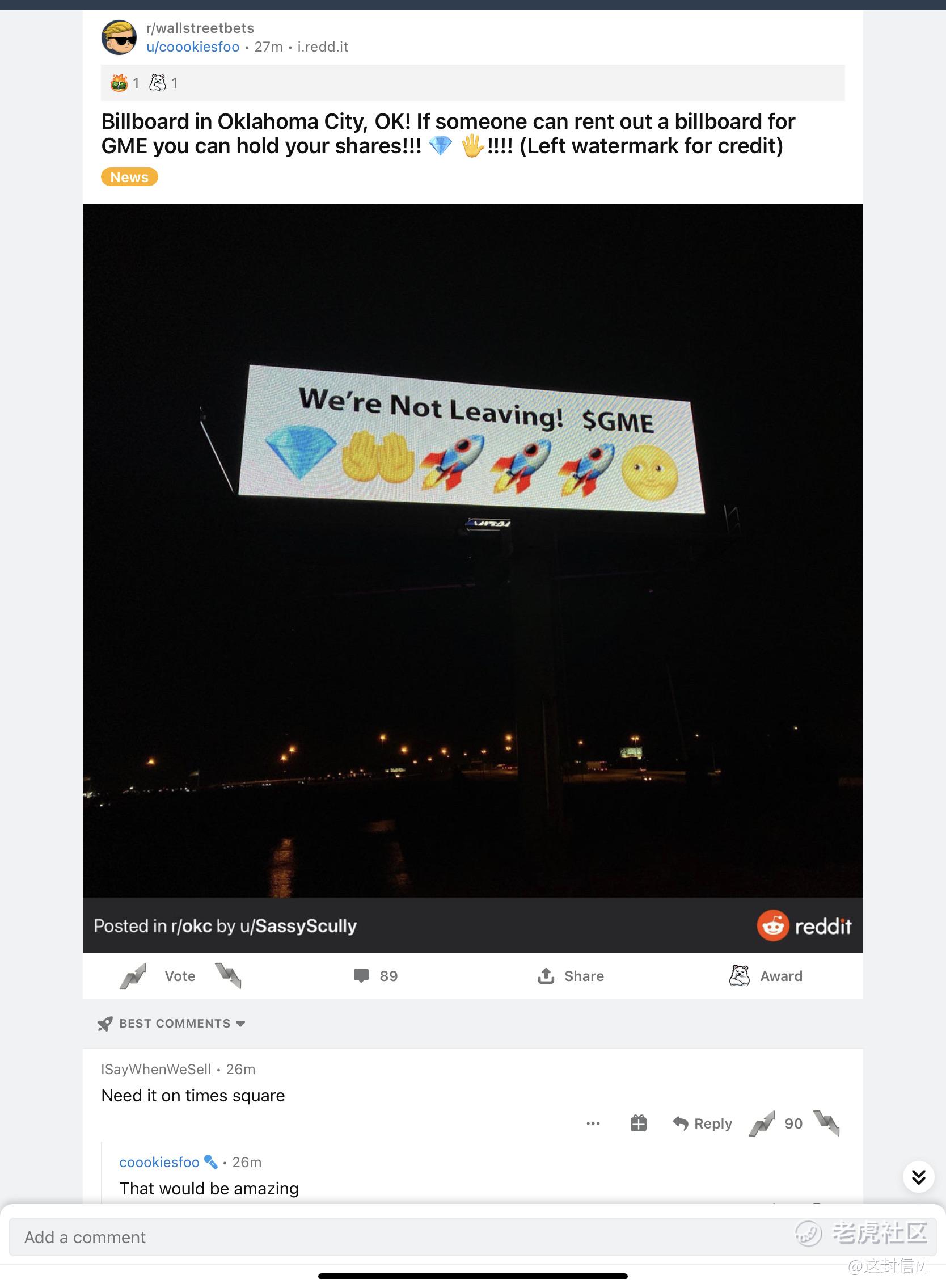Open the billboard photo full screen

click(473, 550)
